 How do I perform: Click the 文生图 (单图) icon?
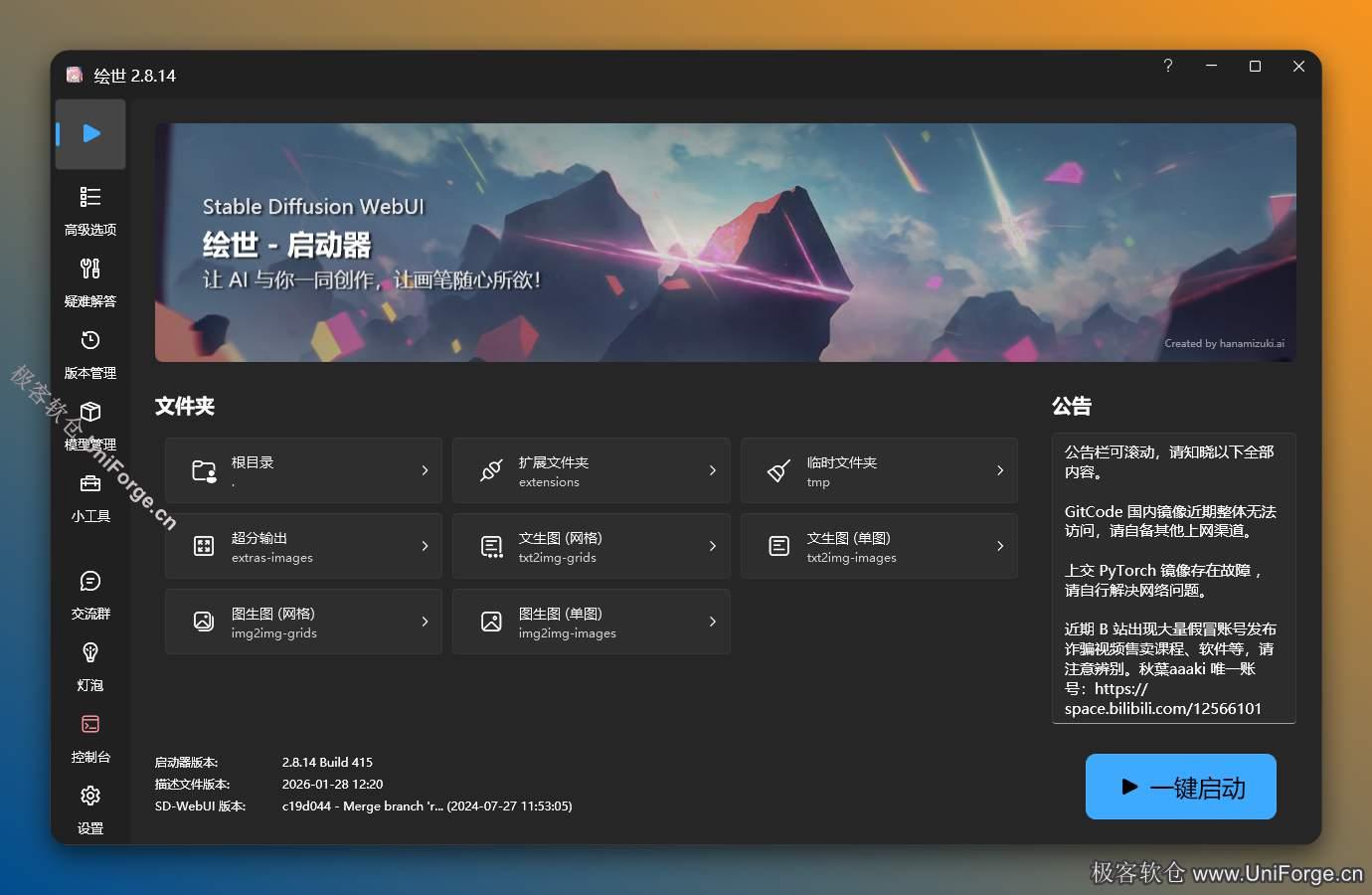tap(779, 546)
